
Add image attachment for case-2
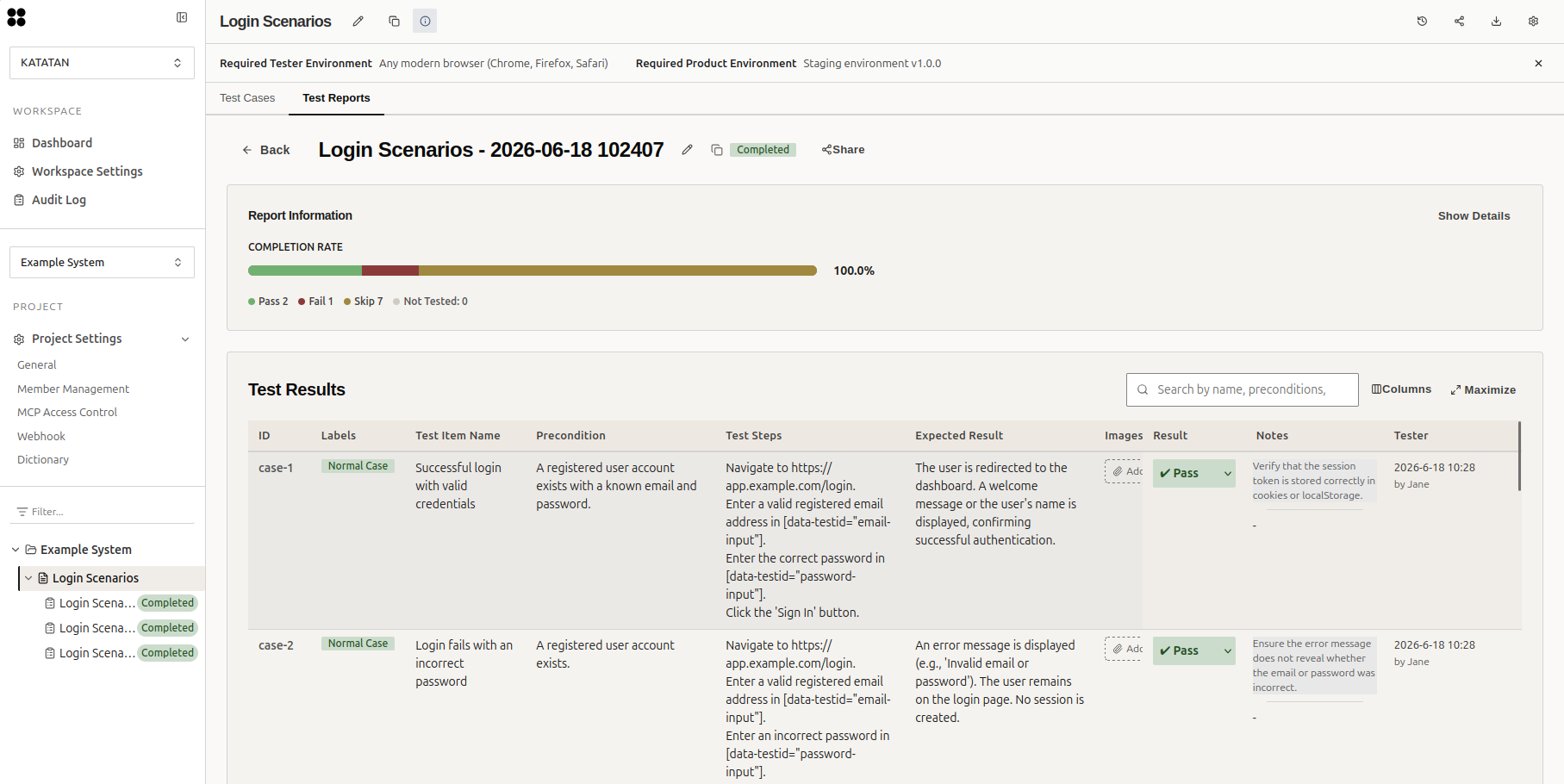1123,649
